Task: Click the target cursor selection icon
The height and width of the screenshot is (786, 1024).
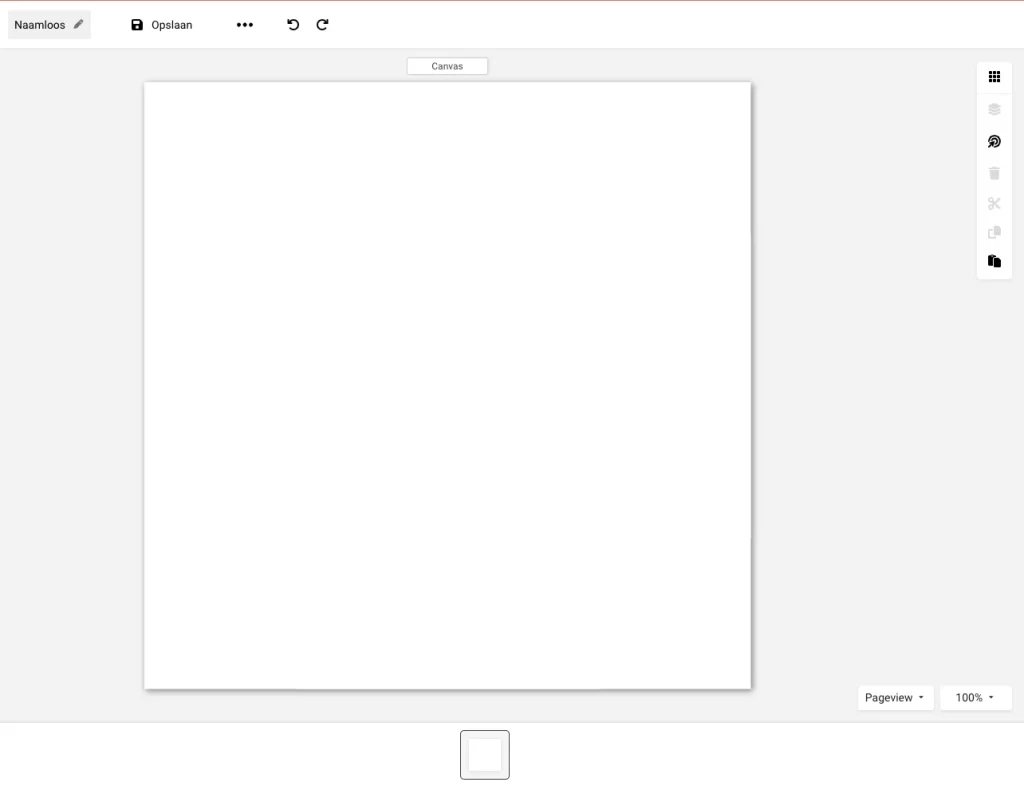Action: pos(994,142)
